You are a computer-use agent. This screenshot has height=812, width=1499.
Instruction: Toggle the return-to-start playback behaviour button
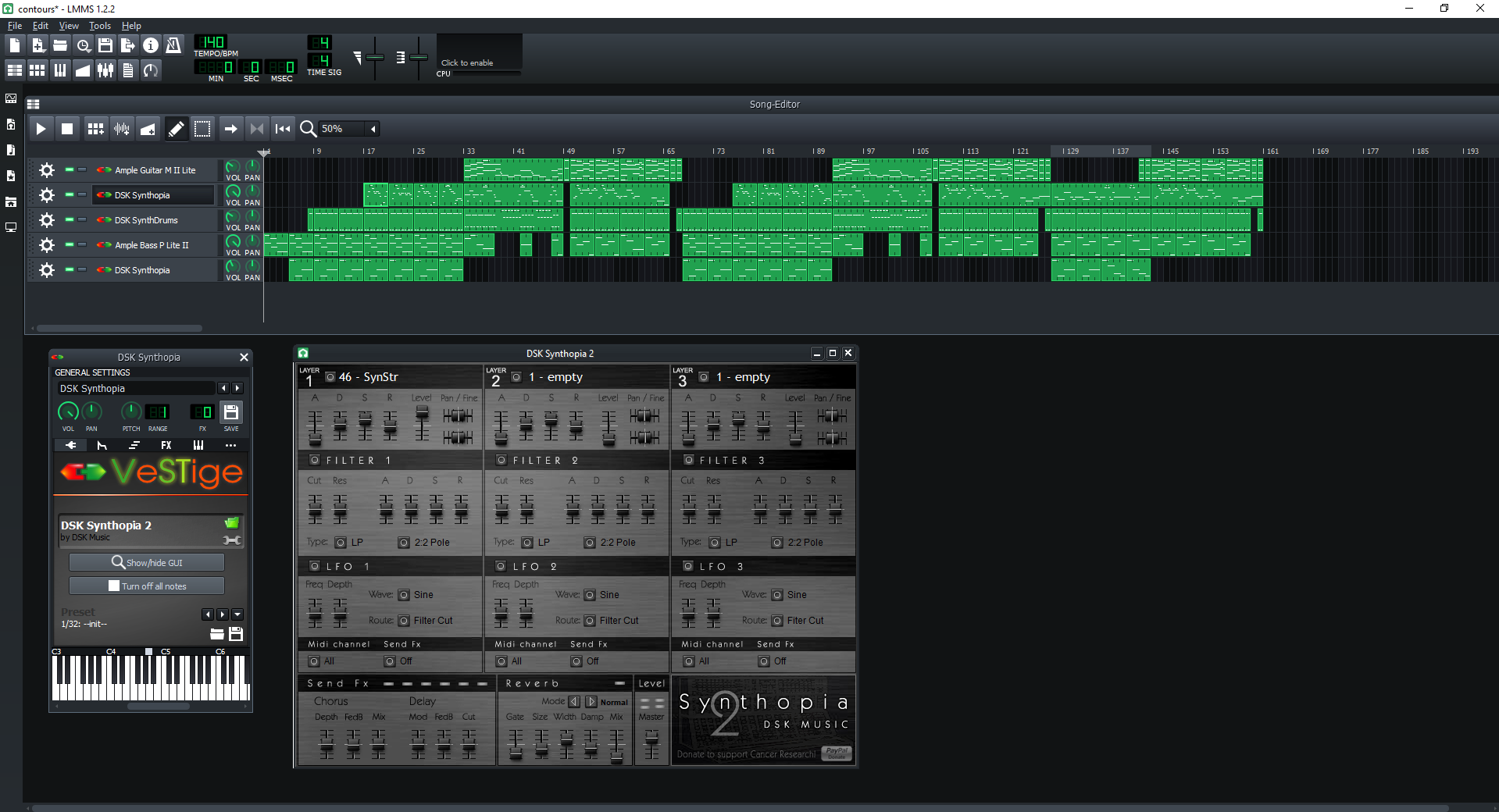click(x=283, y=129)
